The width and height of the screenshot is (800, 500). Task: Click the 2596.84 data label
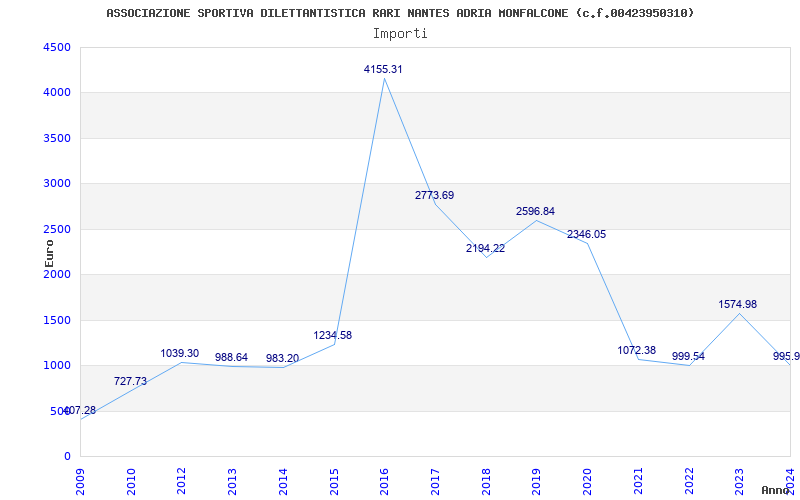pyautogui.click(x=535, y=211)
